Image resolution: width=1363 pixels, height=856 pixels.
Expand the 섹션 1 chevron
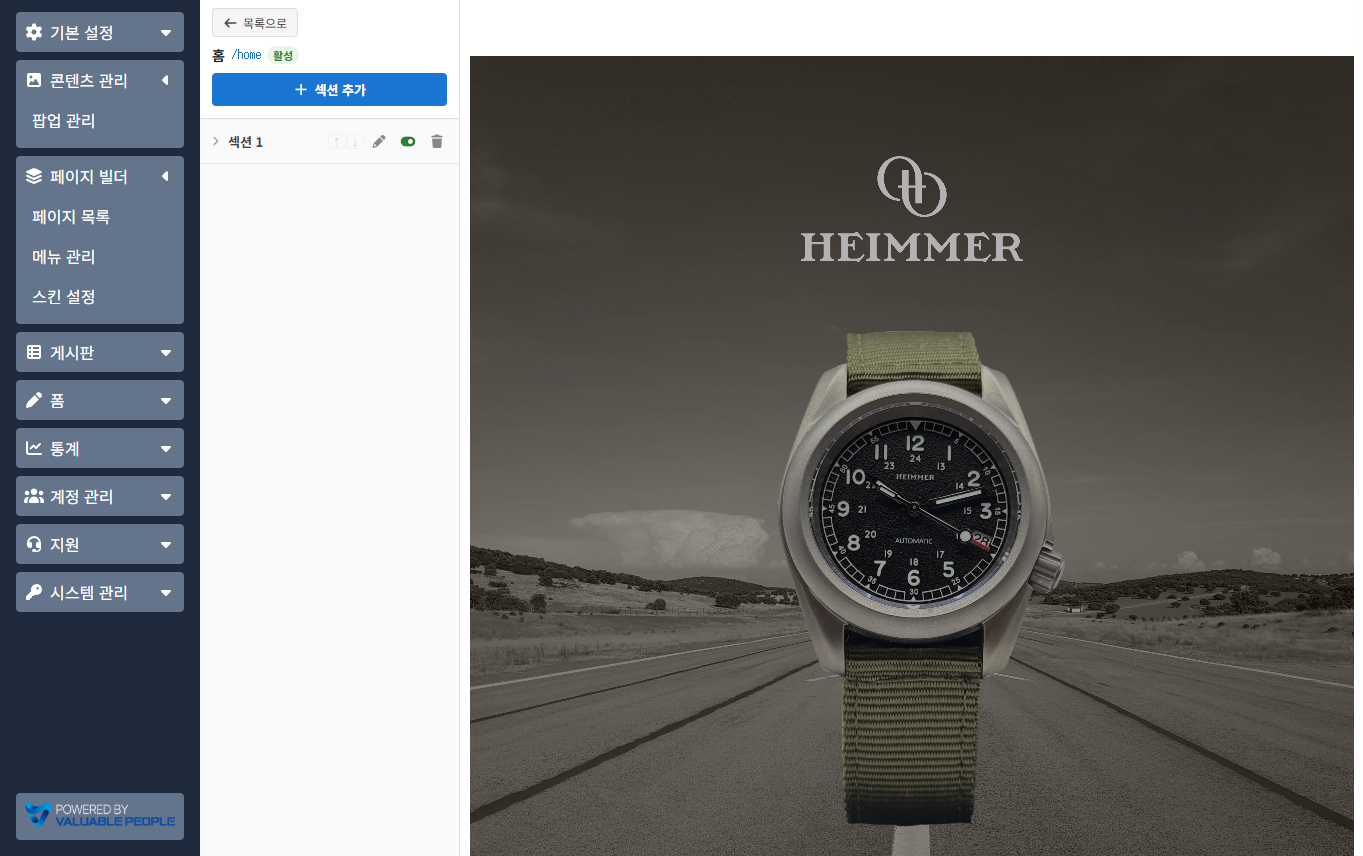point(215,142)
